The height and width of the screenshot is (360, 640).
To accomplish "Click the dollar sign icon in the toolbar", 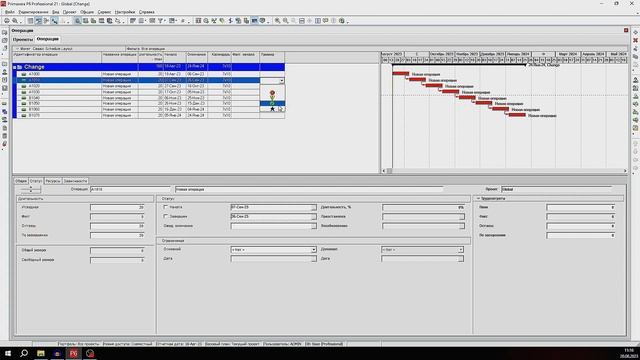I will [230, 21].
